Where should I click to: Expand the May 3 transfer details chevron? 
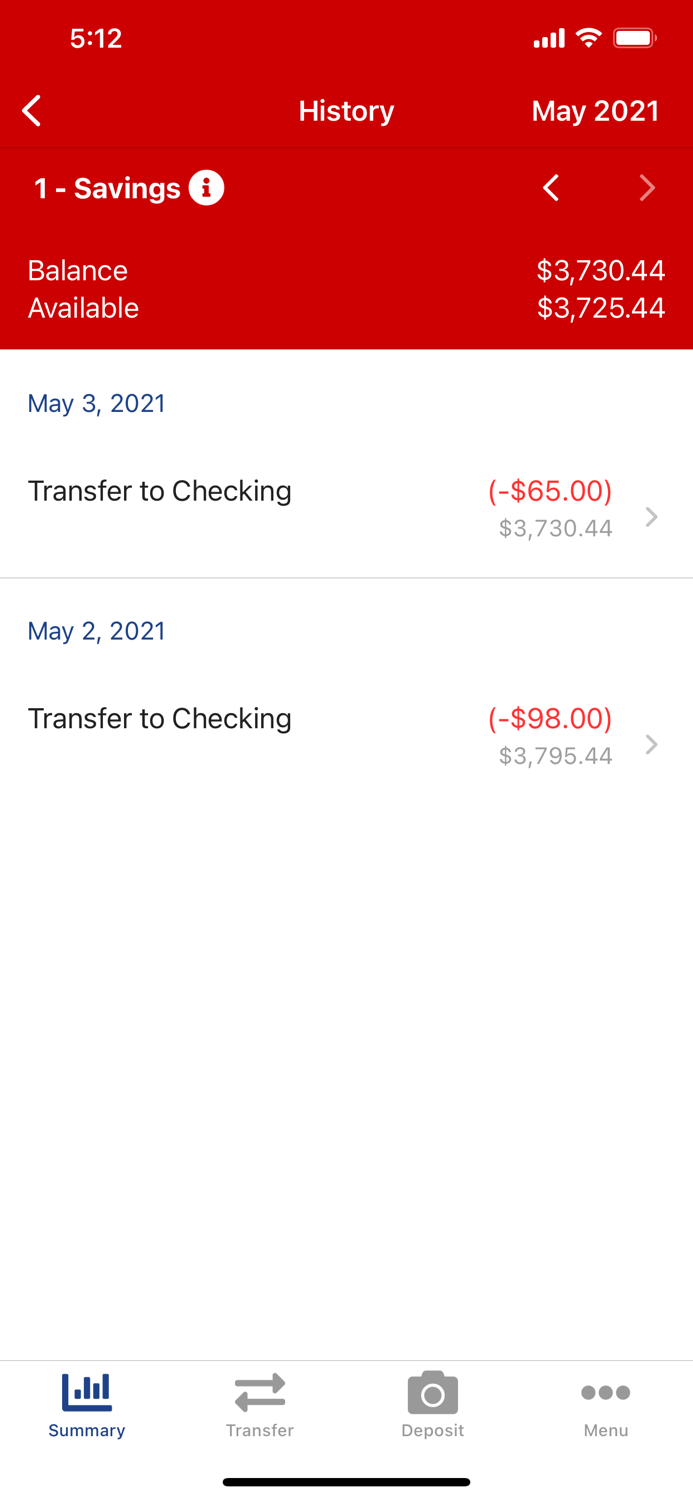tap(652, 517)
